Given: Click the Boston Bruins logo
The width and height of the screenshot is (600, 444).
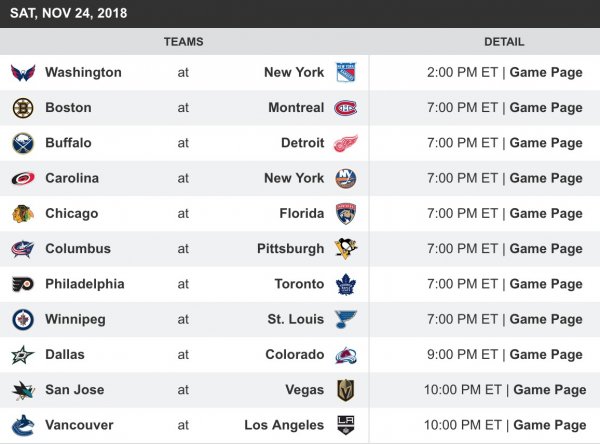Looking at the screenshot, I should click(23, 108).
